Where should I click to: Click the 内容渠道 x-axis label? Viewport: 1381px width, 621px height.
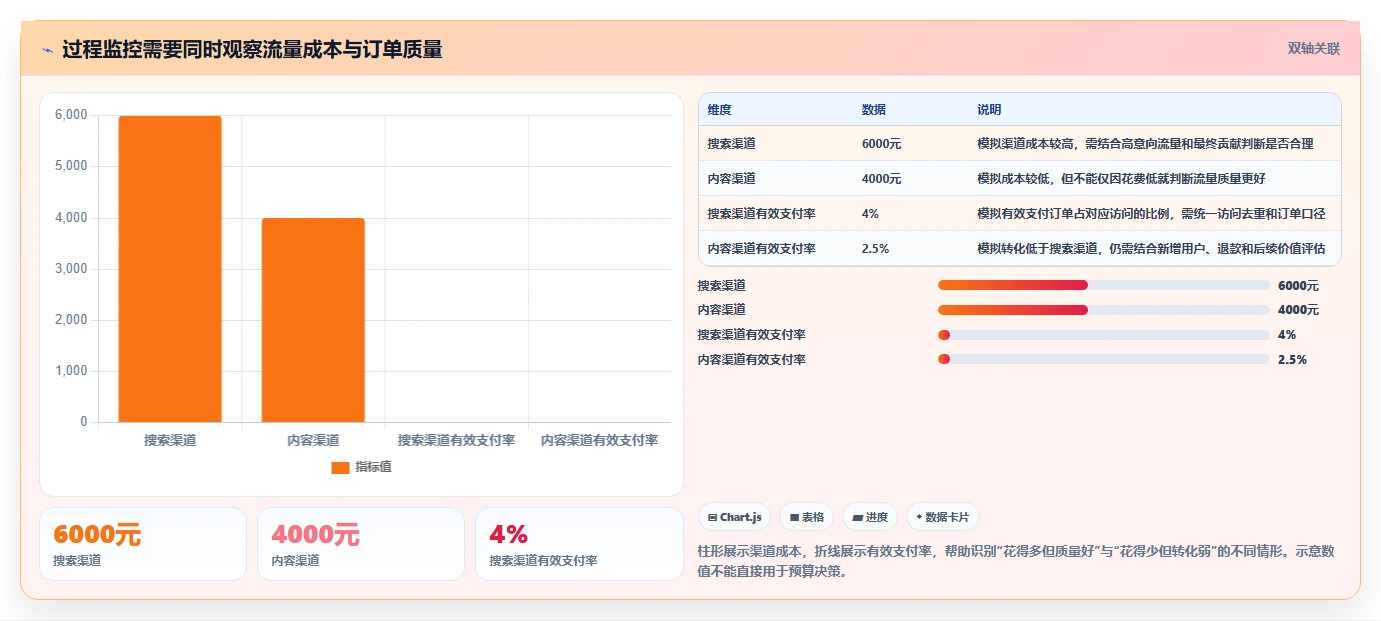(x=313, y=440)
